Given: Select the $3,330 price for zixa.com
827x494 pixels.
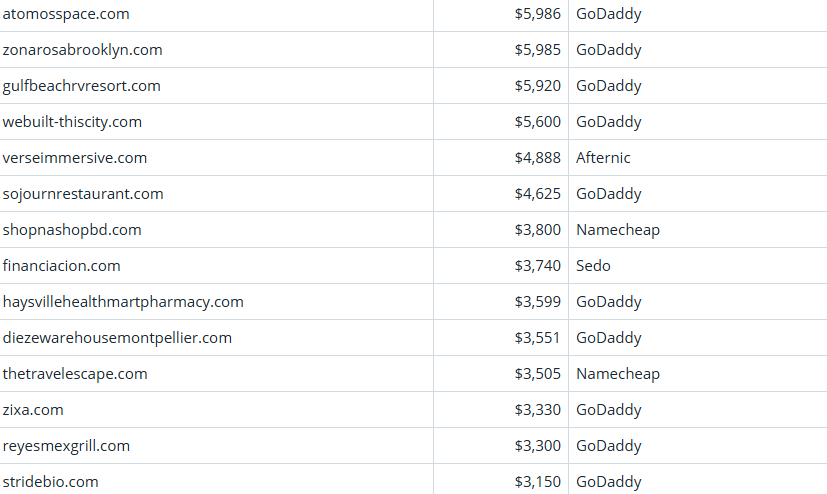Looking at the screenshot, I should point(538,410).
